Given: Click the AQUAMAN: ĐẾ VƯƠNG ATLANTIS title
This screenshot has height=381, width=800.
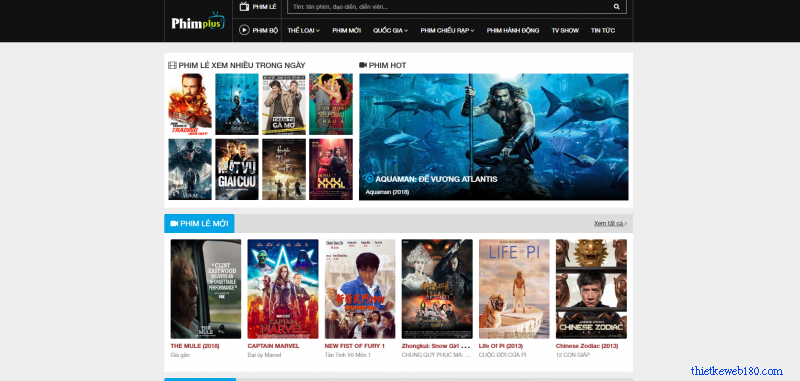Looking at the screenshot, I should (436, 179).
